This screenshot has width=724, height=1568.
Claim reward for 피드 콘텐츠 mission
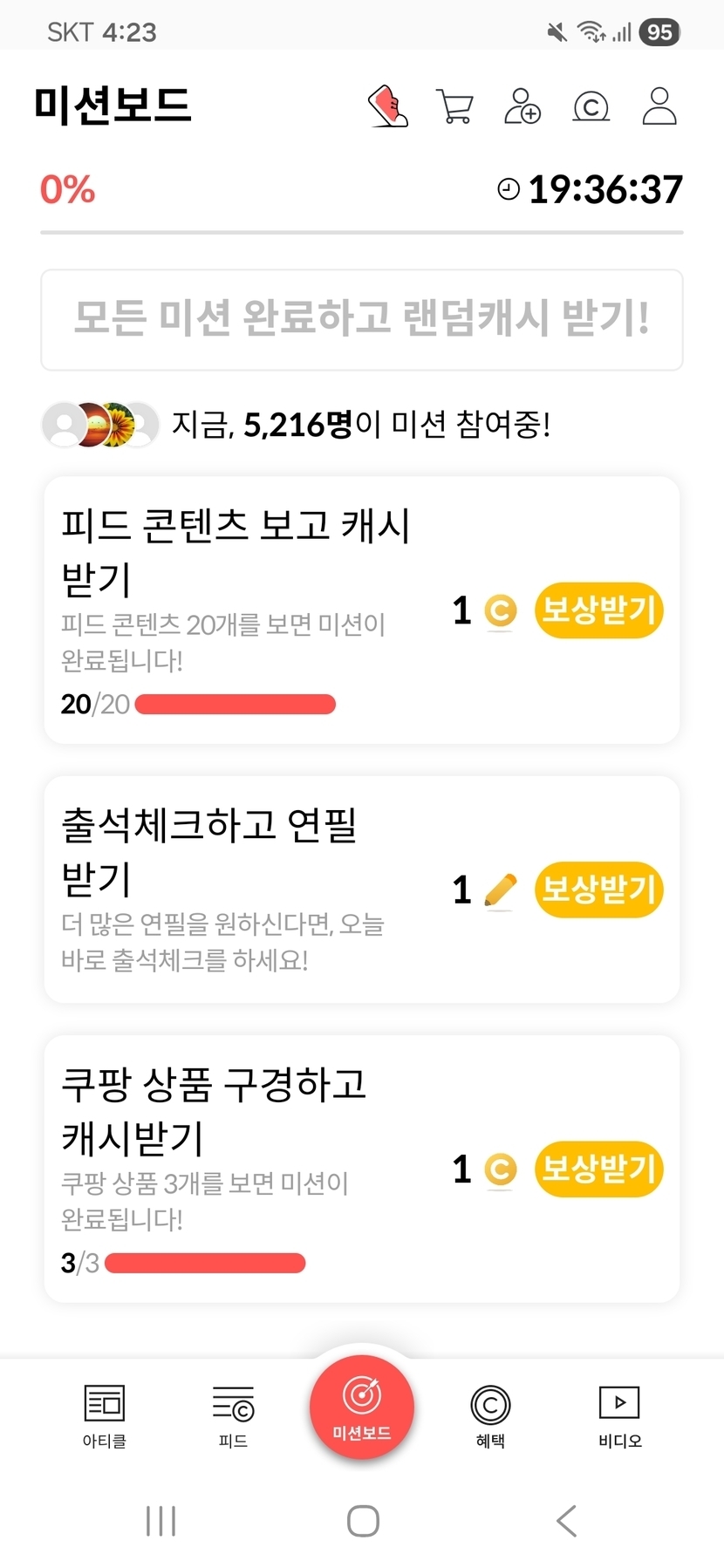click(598, 610)
